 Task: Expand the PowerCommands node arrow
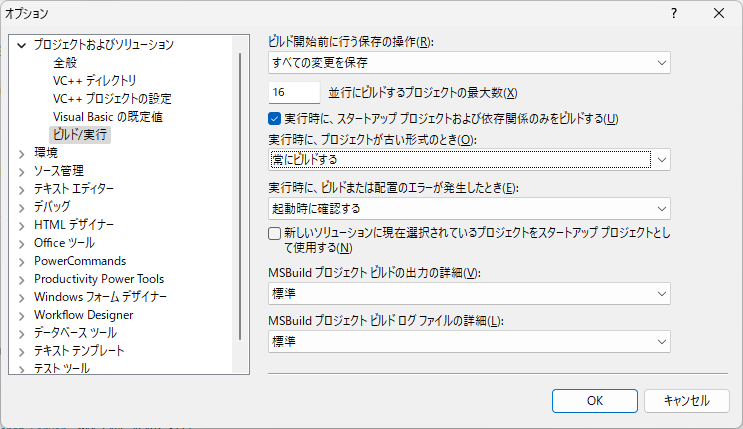pos(22,261)
